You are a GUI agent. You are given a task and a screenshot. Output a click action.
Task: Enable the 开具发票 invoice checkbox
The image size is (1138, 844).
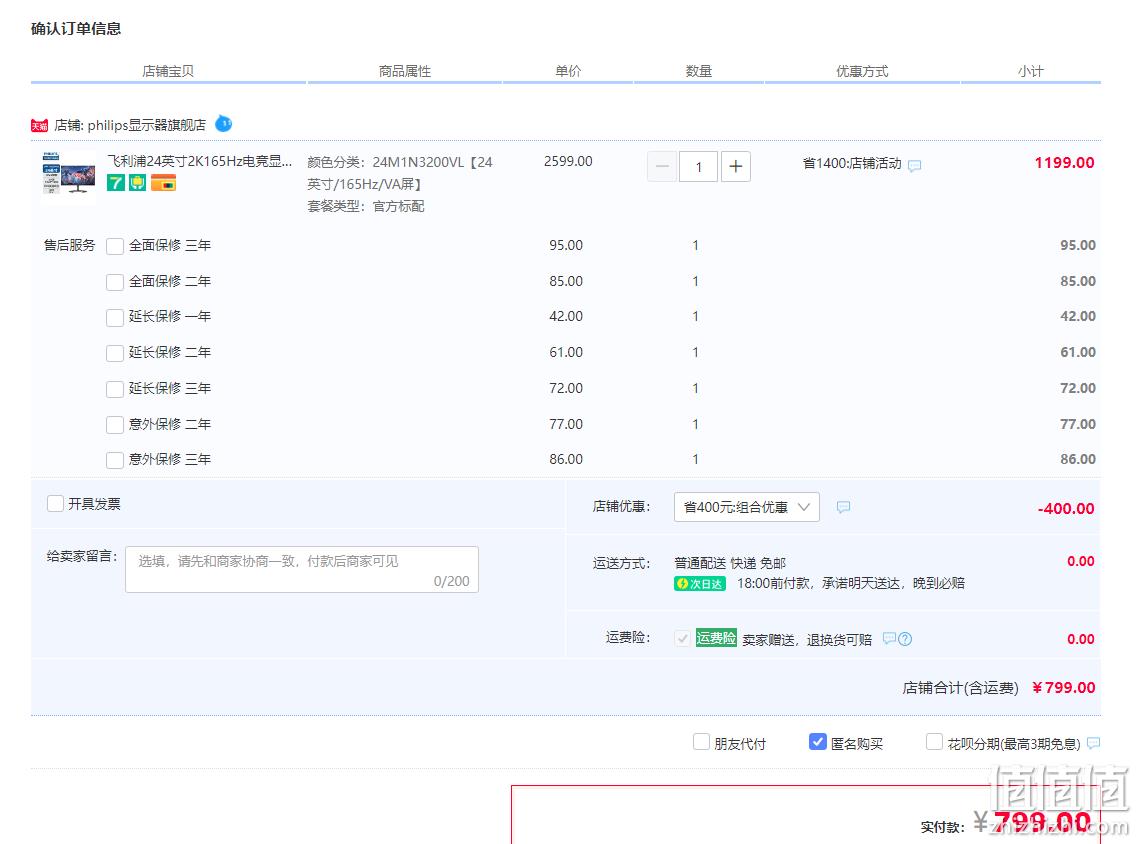(x=55, y=504)
